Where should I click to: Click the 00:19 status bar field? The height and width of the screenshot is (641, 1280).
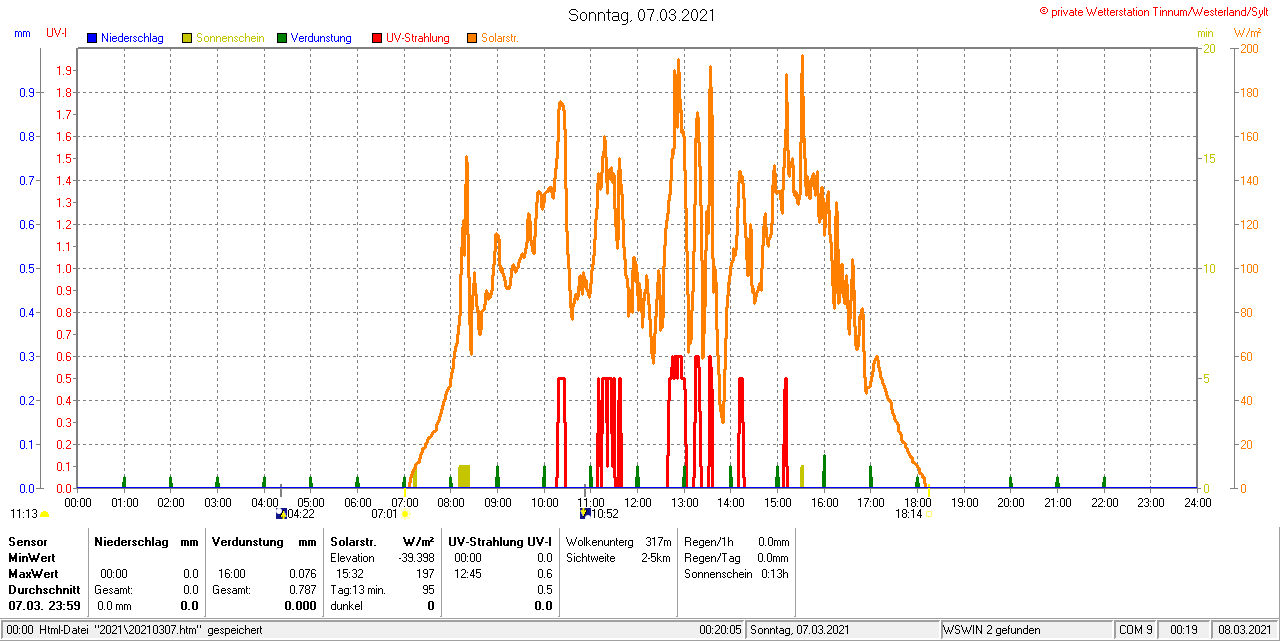pos(1184,631)
